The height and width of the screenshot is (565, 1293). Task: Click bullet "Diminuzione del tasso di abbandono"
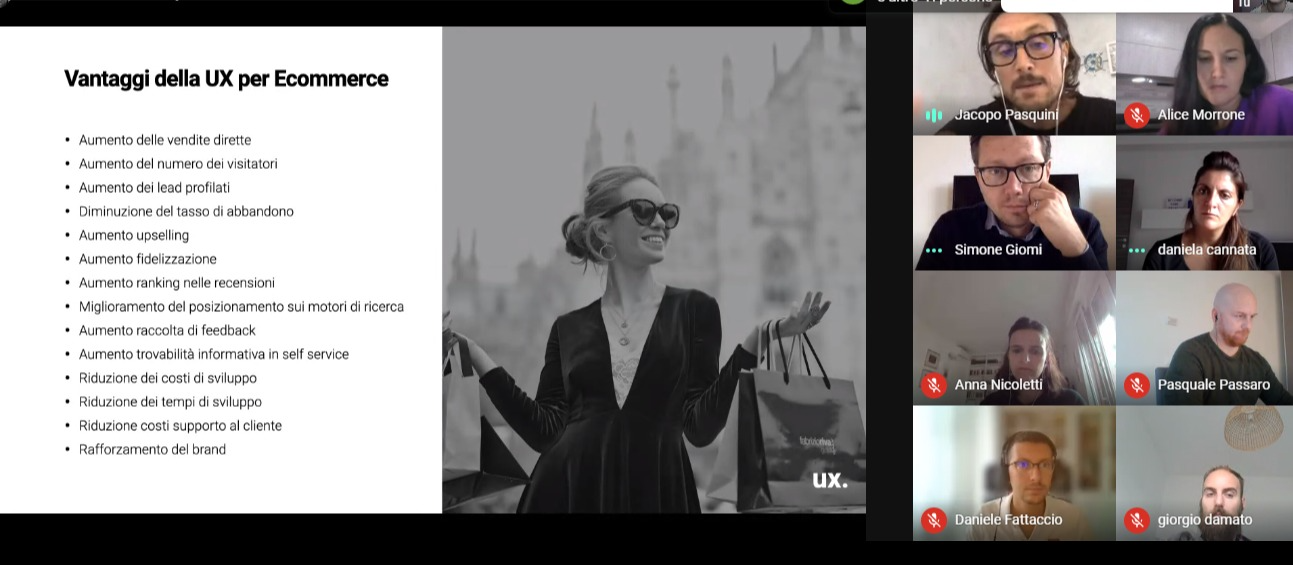point(186,212)
